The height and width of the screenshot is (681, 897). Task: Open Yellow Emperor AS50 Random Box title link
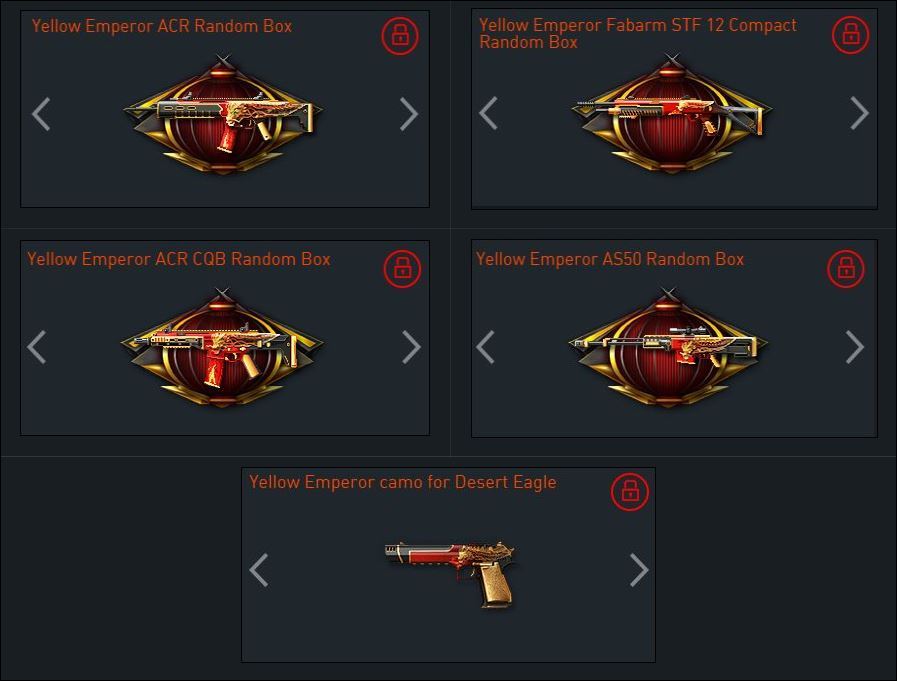point(610,259)
